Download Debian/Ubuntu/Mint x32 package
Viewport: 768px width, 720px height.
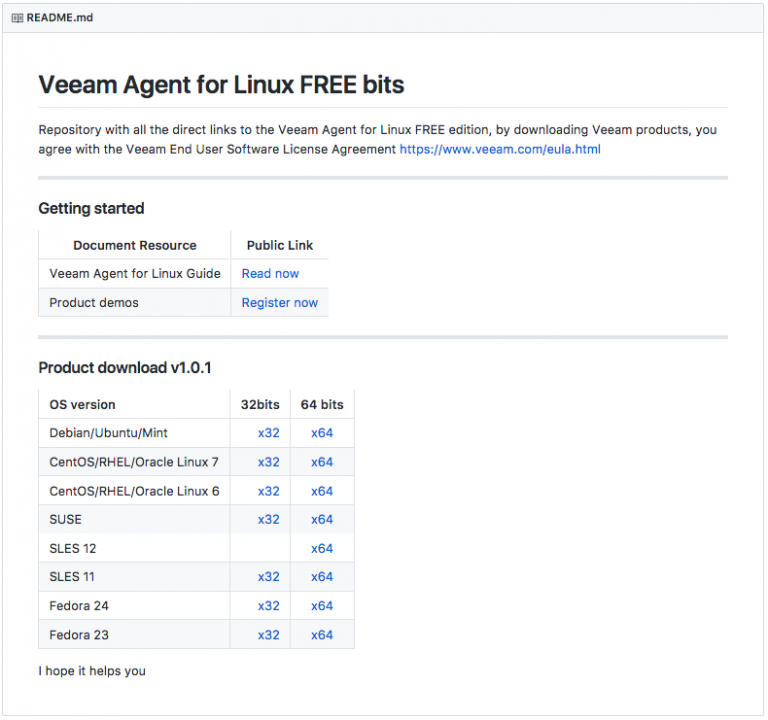pyautogui.click(x=268, y=433)
